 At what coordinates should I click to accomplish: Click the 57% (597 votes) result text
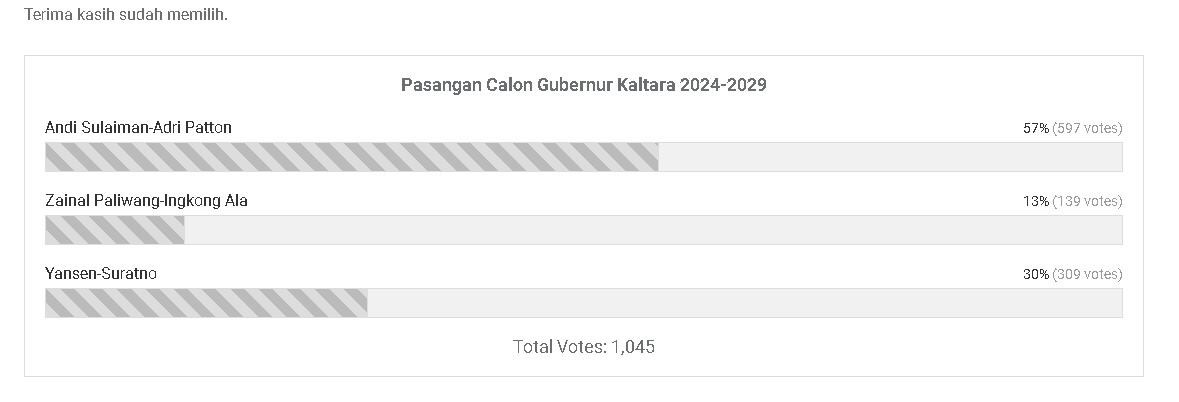click(1072, 128)
